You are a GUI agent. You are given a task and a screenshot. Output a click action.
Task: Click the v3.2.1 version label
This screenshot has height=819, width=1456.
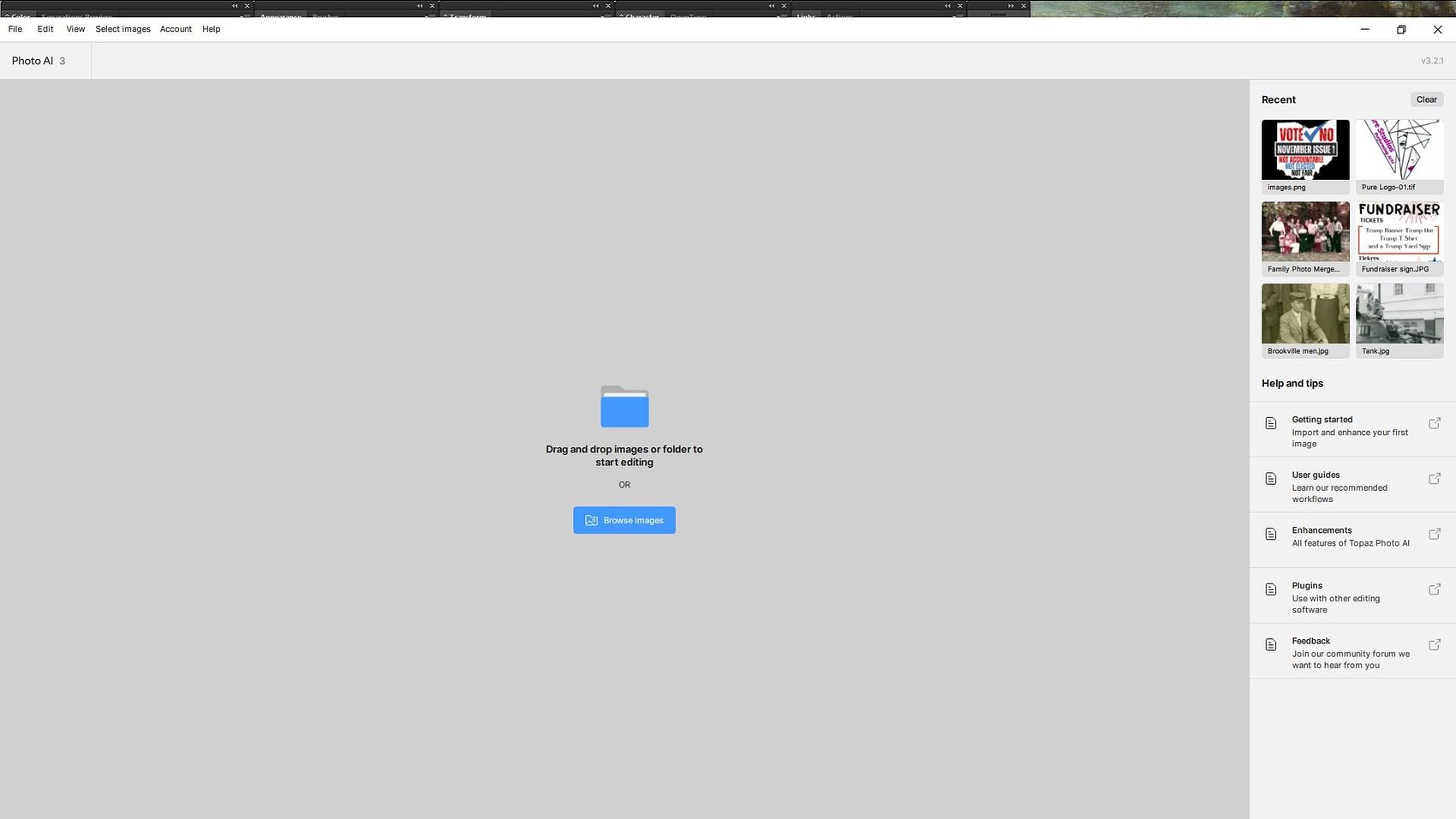tap(1432, 61)
